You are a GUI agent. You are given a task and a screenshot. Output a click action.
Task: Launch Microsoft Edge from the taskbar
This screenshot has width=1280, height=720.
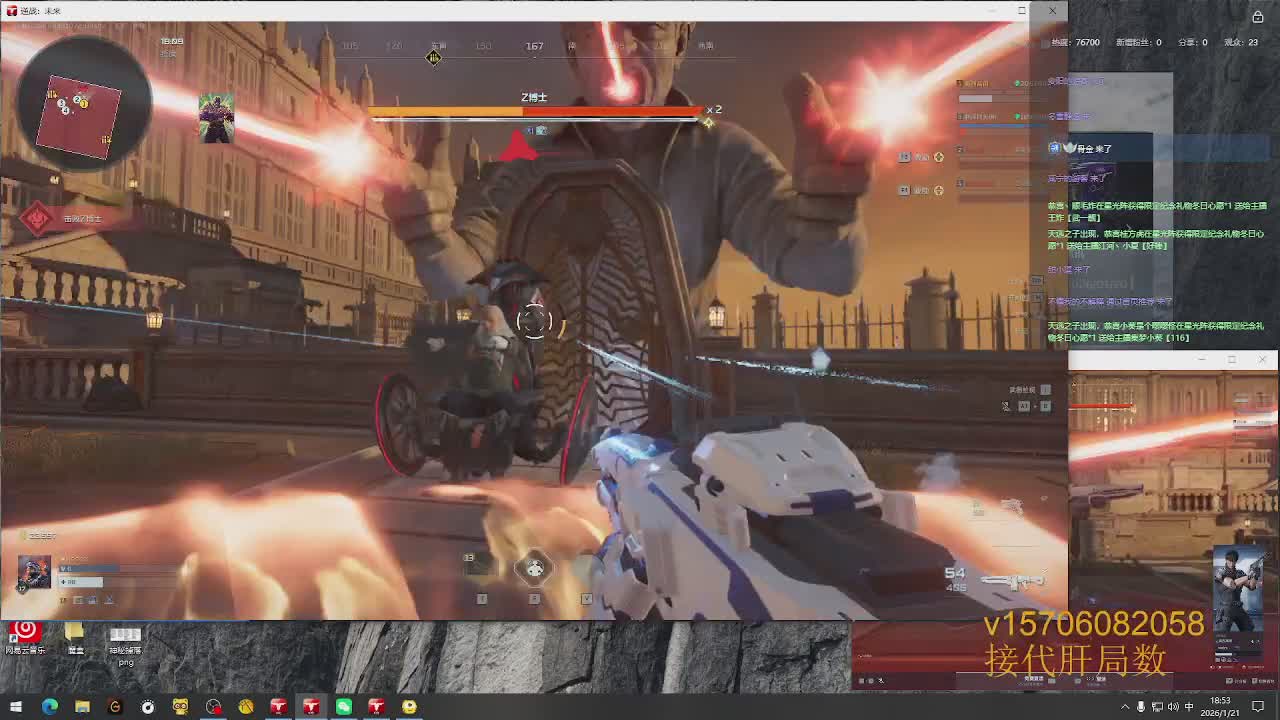49,707
